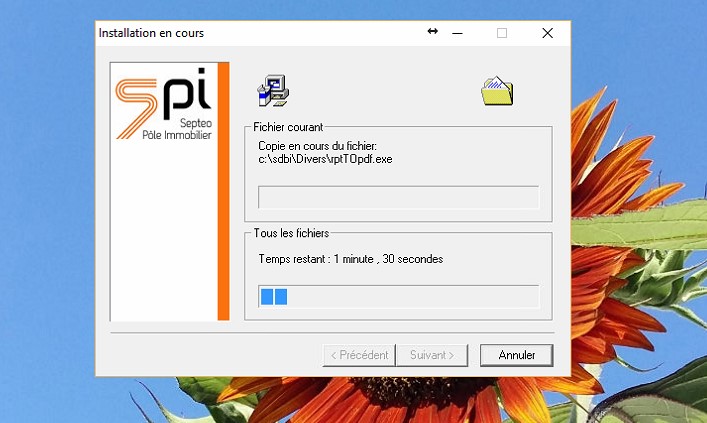Click the greyed-out maximize window button
The width and height of the screenshot is (707, 423).
[502, 33]
